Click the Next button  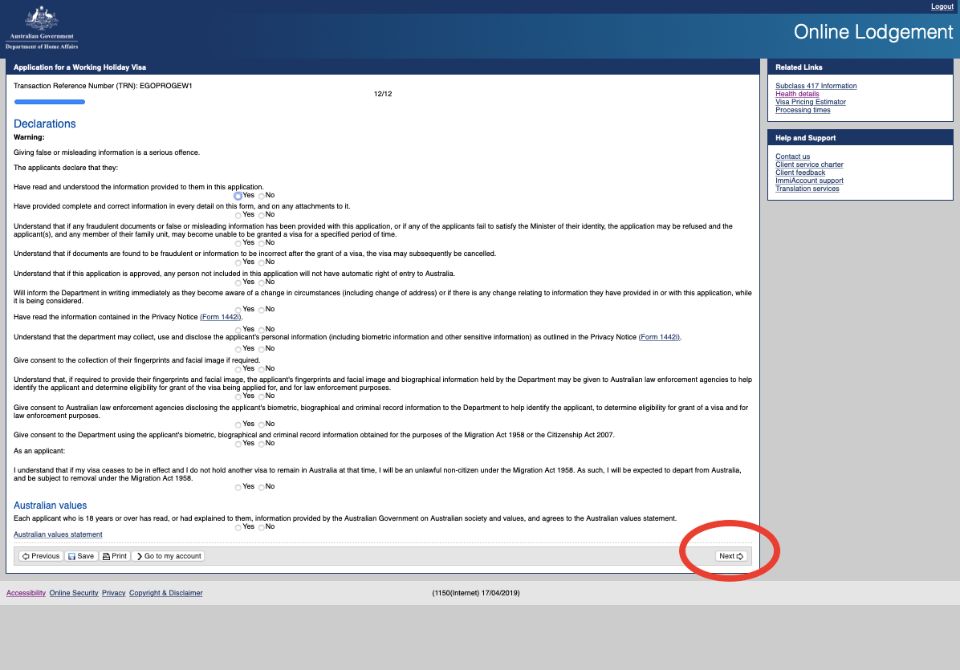point(731,556)
